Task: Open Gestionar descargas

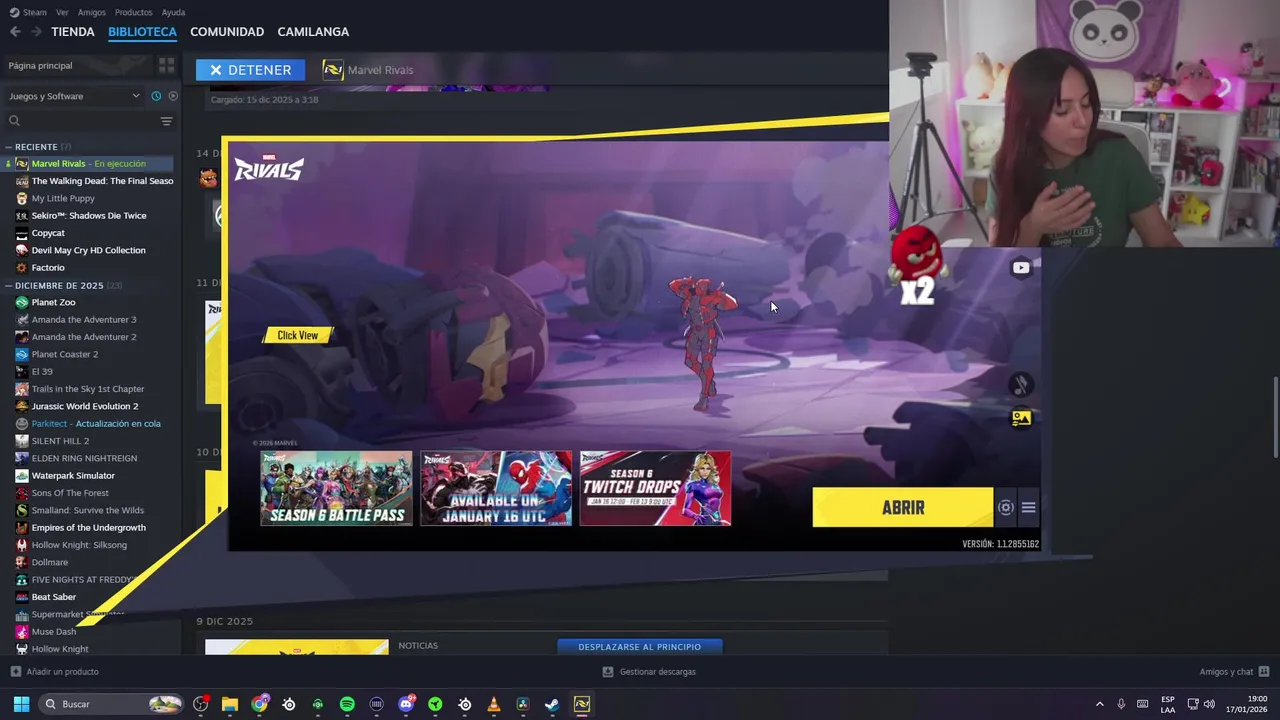Action: (649, 672)
